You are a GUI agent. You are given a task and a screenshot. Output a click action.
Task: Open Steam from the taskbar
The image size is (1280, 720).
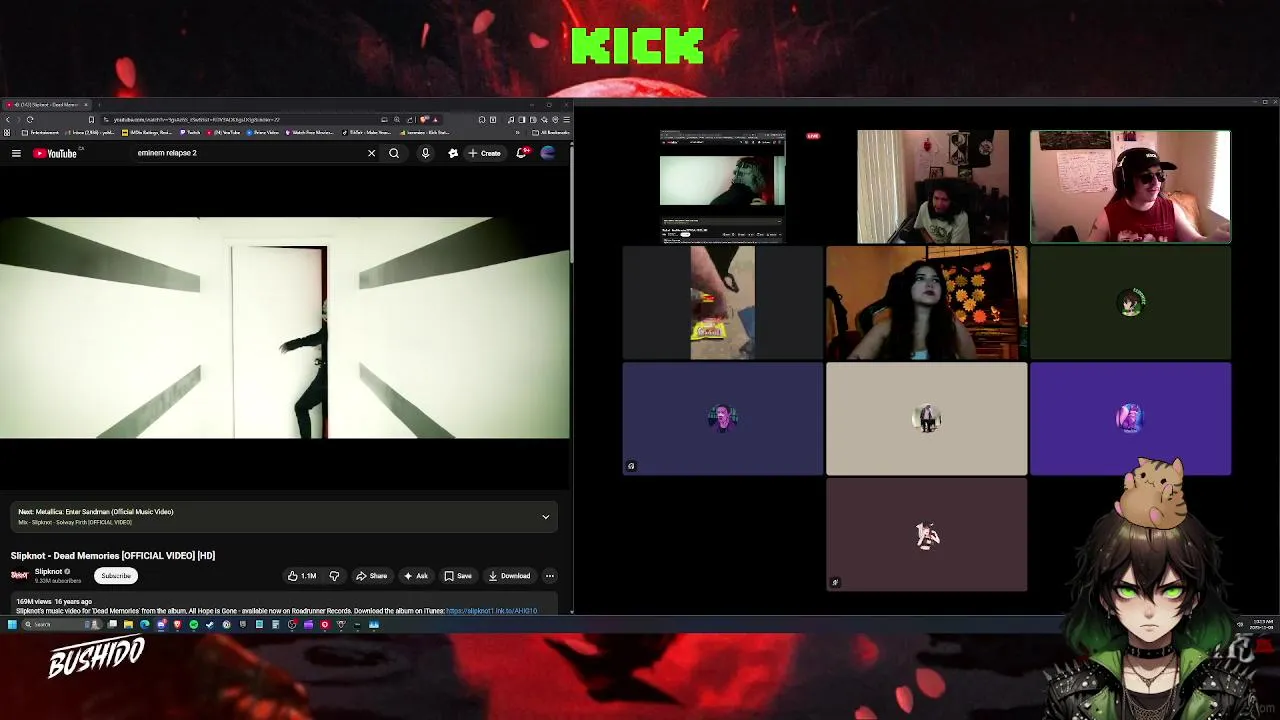(x=210, y=625)
